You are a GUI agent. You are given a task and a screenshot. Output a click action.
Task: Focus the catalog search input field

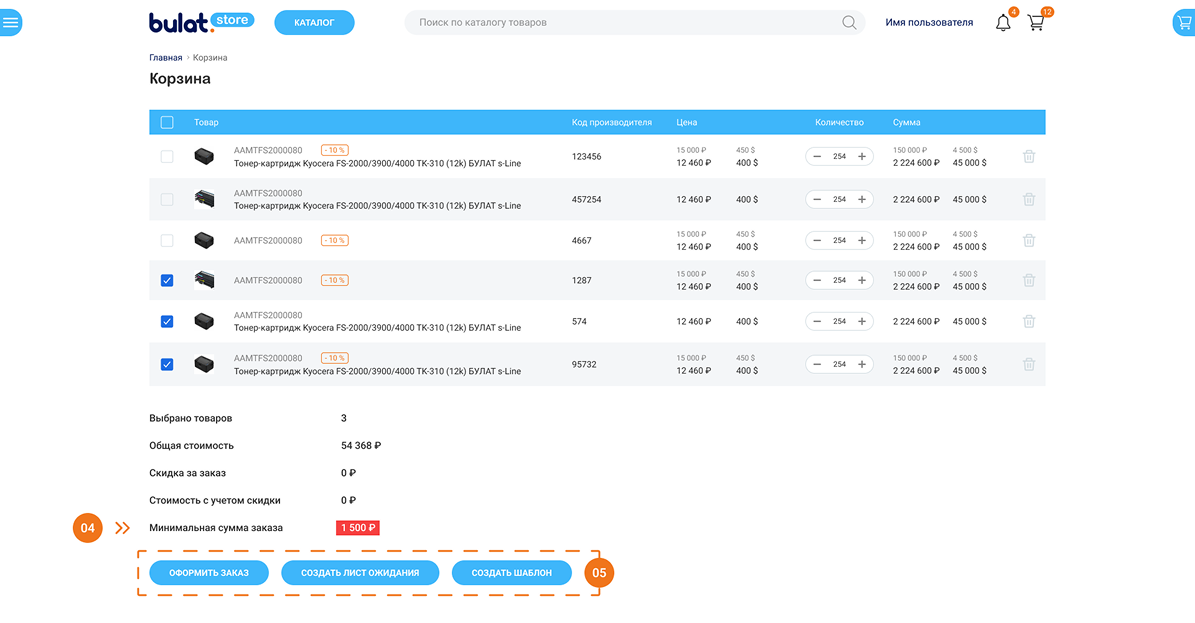620,23
